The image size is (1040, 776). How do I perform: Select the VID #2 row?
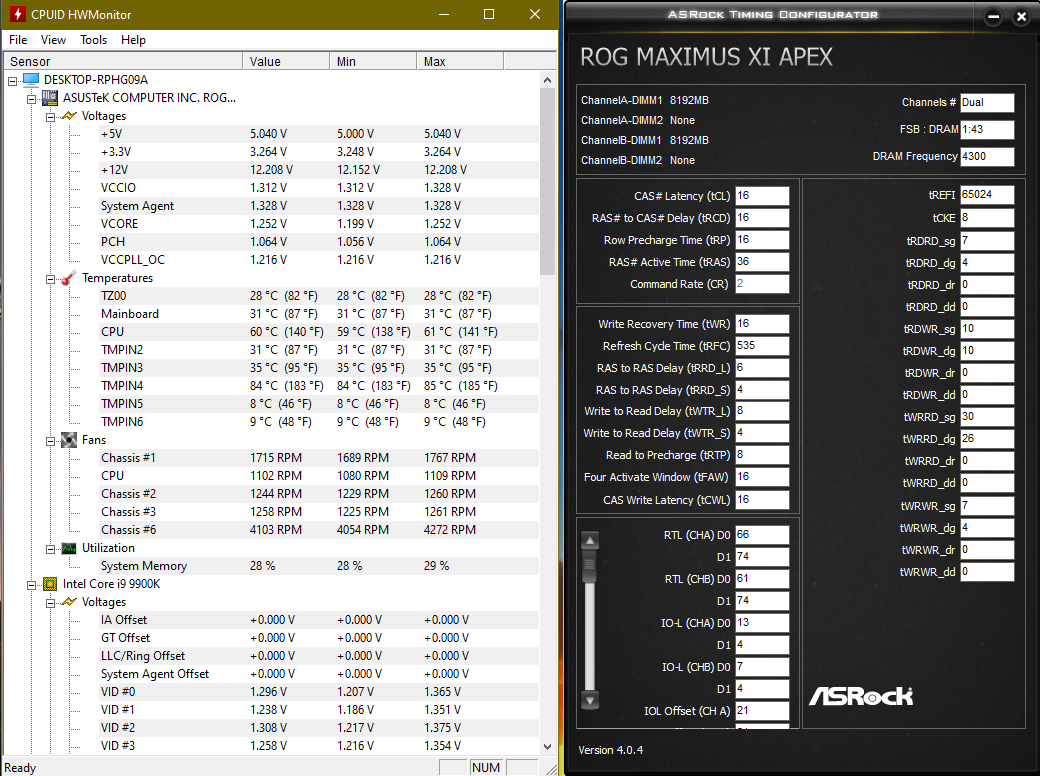point(319,728)
